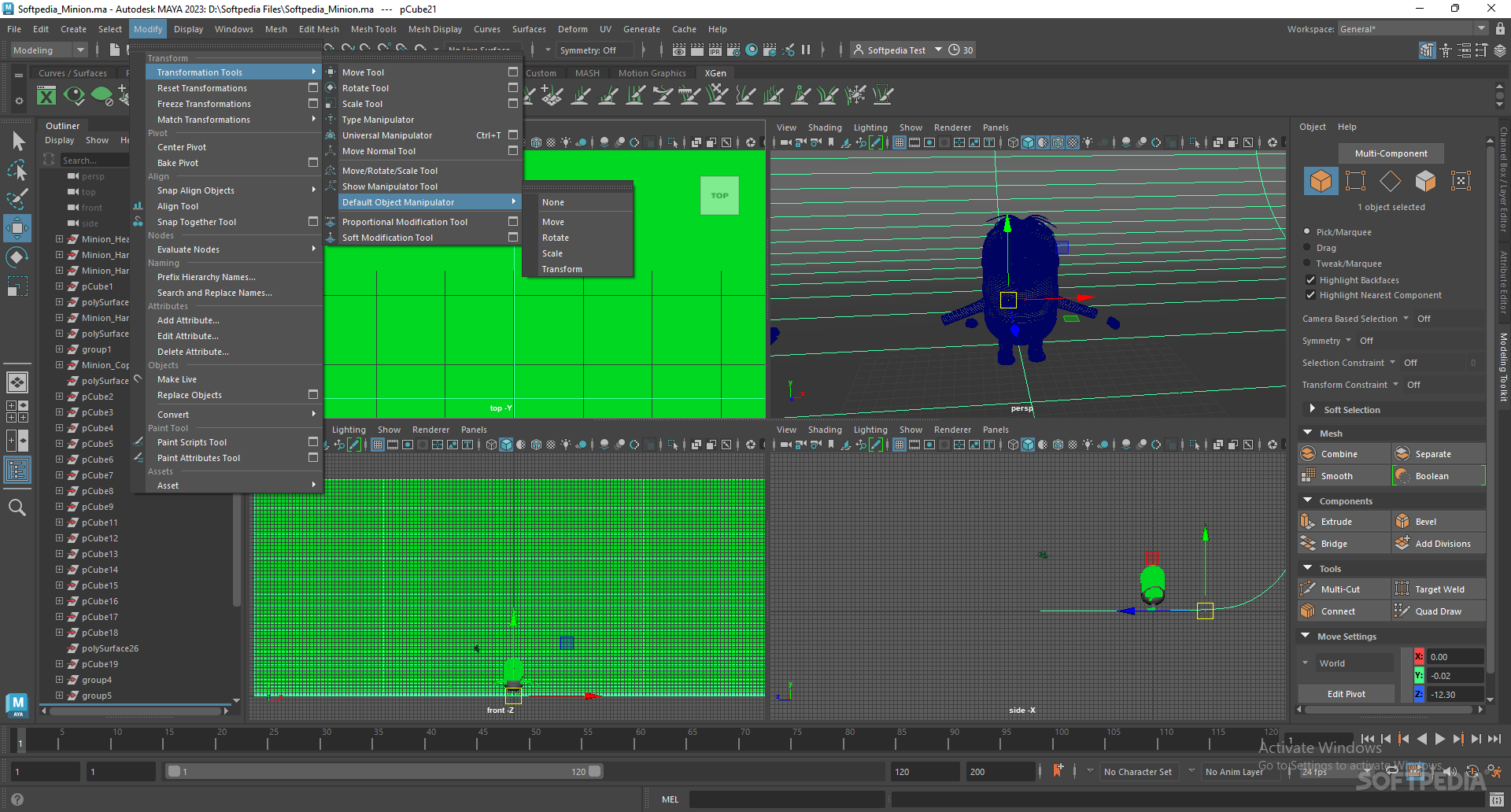Click the time range slider bar
This screenshot has height=812, width=1511.
385,772
